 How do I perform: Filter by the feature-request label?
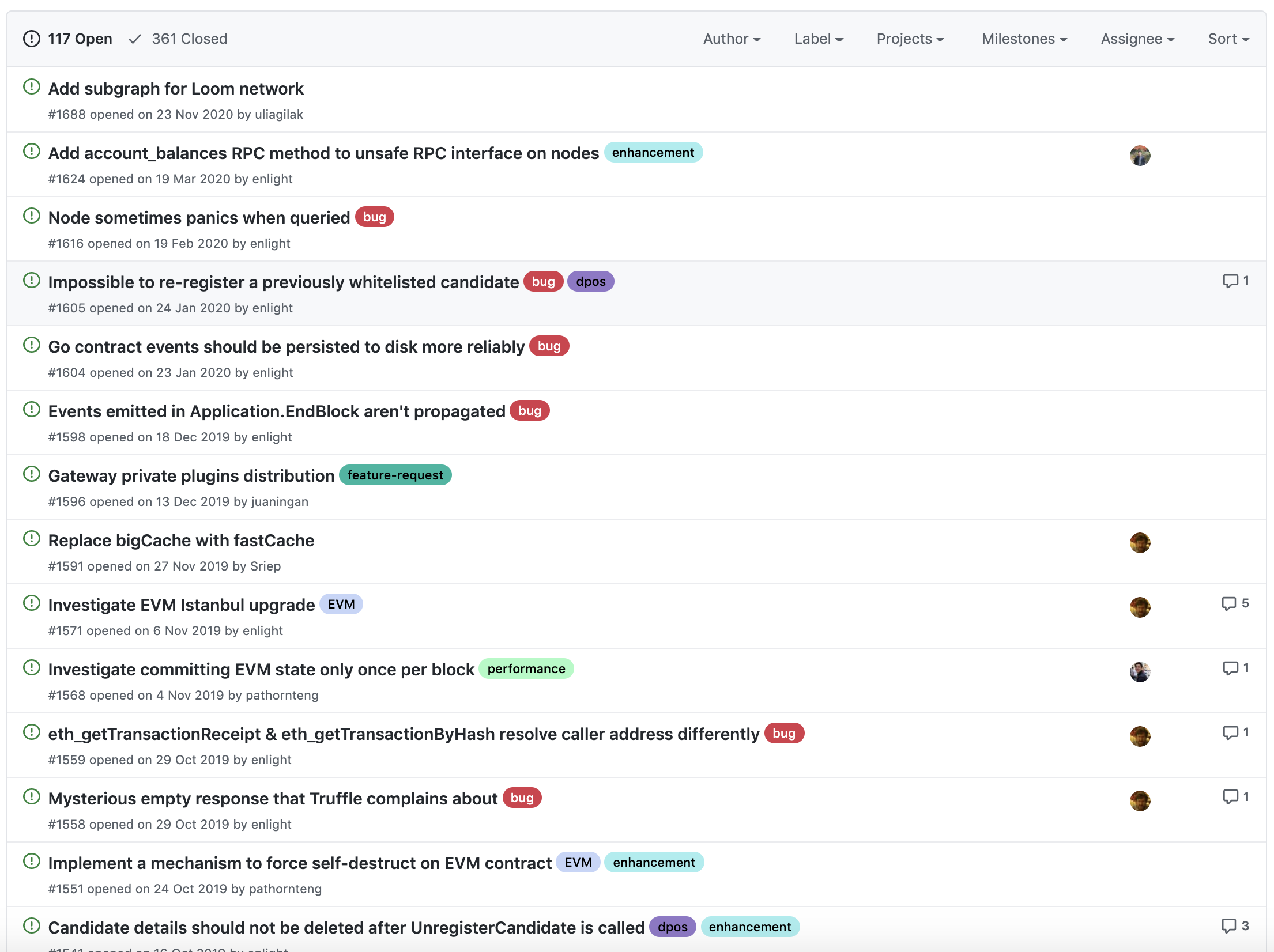(395, 475)
